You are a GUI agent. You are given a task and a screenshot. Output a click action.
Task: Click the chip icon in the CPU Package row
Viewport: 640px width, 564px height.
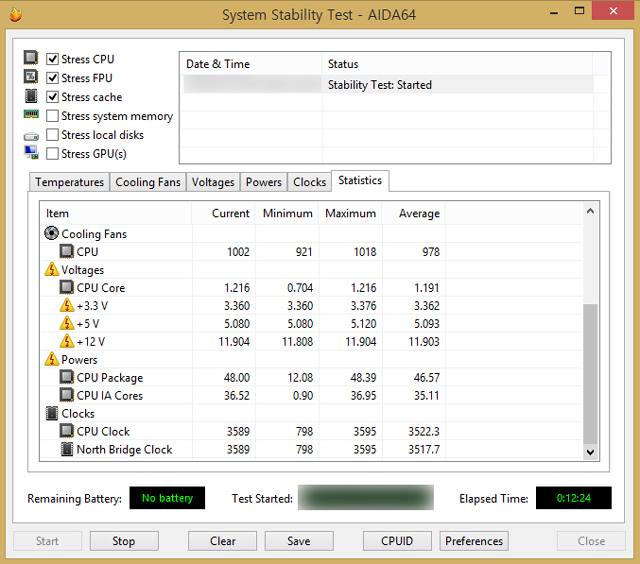(67, 377)
